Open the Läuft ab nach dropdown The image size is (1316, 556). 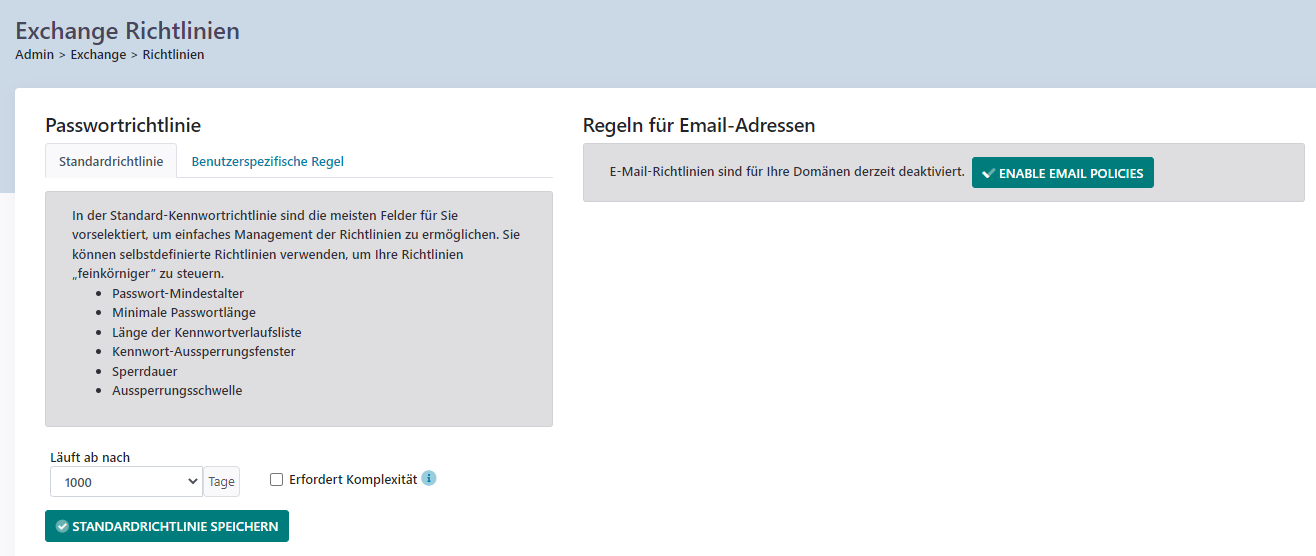tap(126, 482)
